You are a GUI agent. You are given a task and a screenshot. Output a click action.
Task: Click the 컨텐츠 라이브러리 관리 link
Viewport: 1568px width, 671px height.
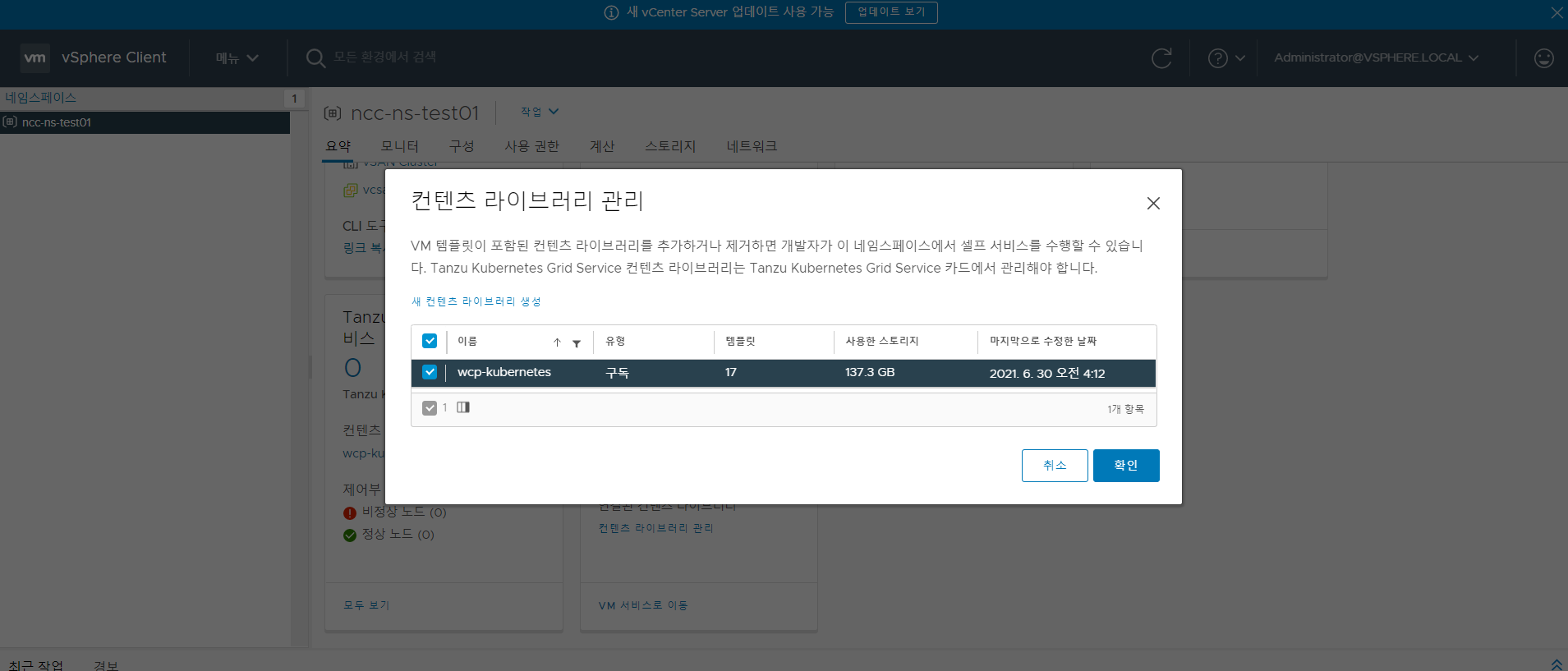pyautogui.click(x=656, y=528)
